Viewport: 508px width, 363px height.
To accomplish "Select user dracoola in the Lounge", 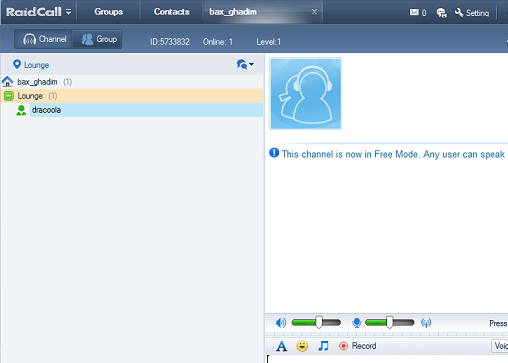I will click(146, 110).
